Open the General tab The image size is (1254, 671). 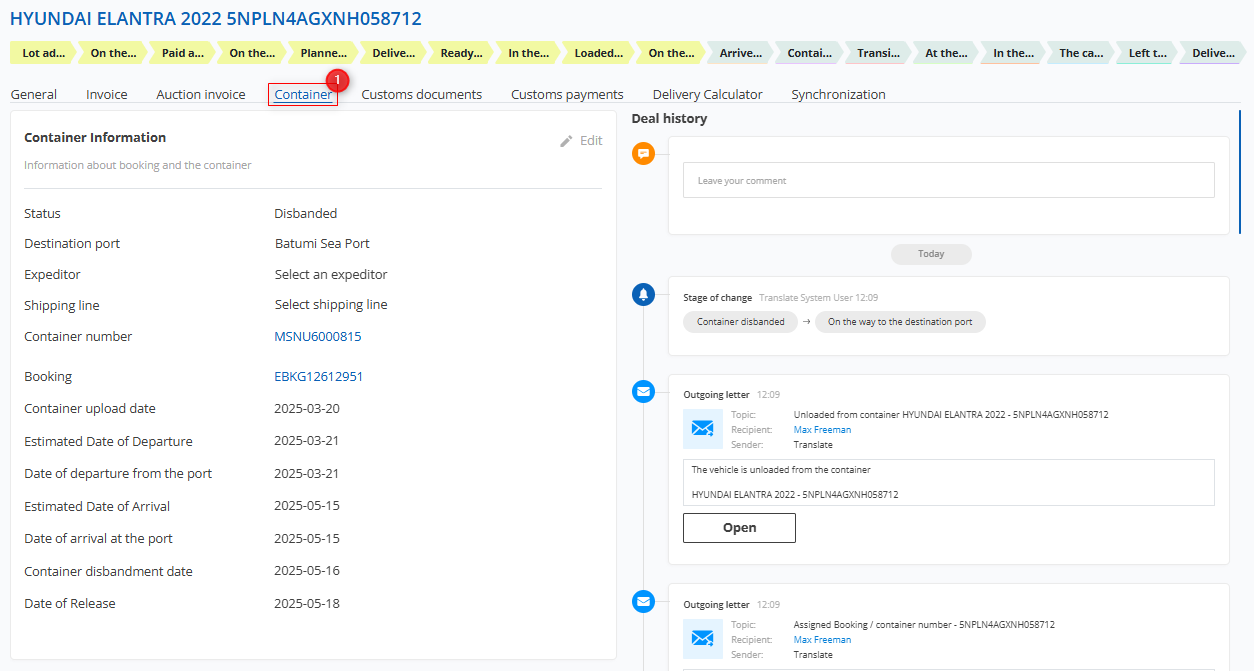click(x=34, y=94)
